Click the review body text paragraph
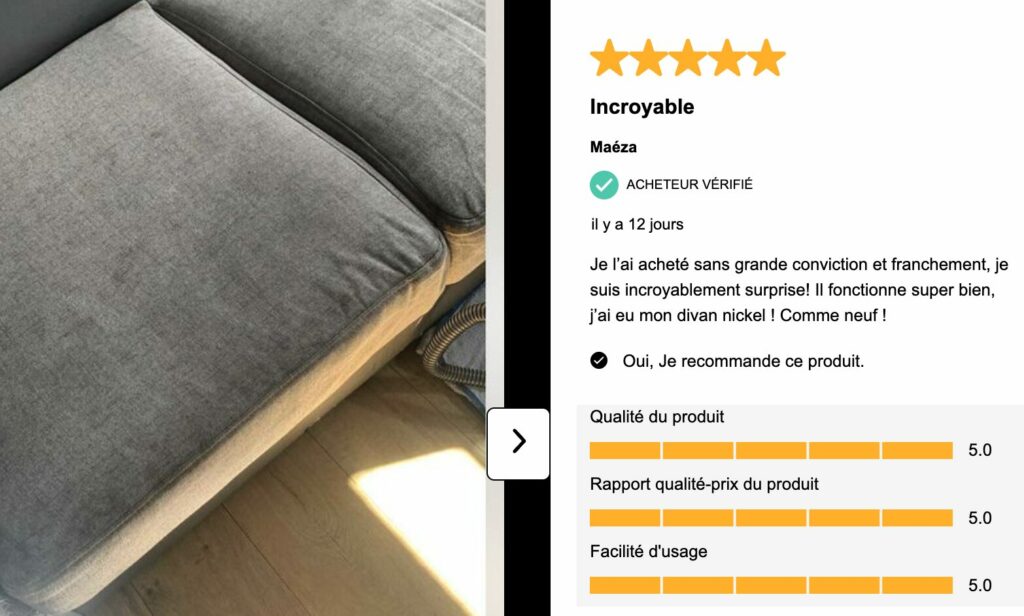Screen dimensions: 1024x616 [799, 290]
